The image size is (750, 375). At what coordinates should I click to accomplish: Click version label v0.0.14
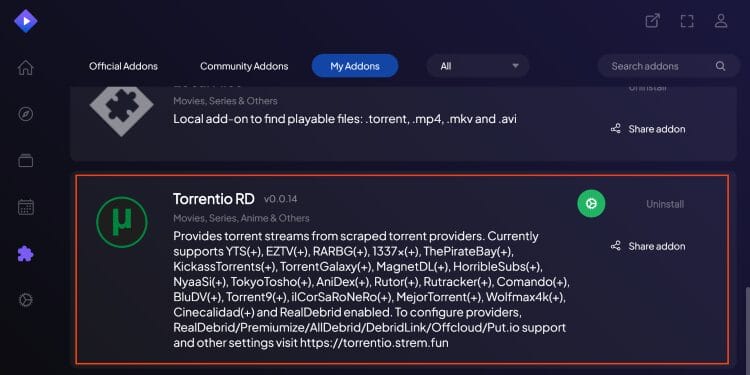[x=280, y=199]
